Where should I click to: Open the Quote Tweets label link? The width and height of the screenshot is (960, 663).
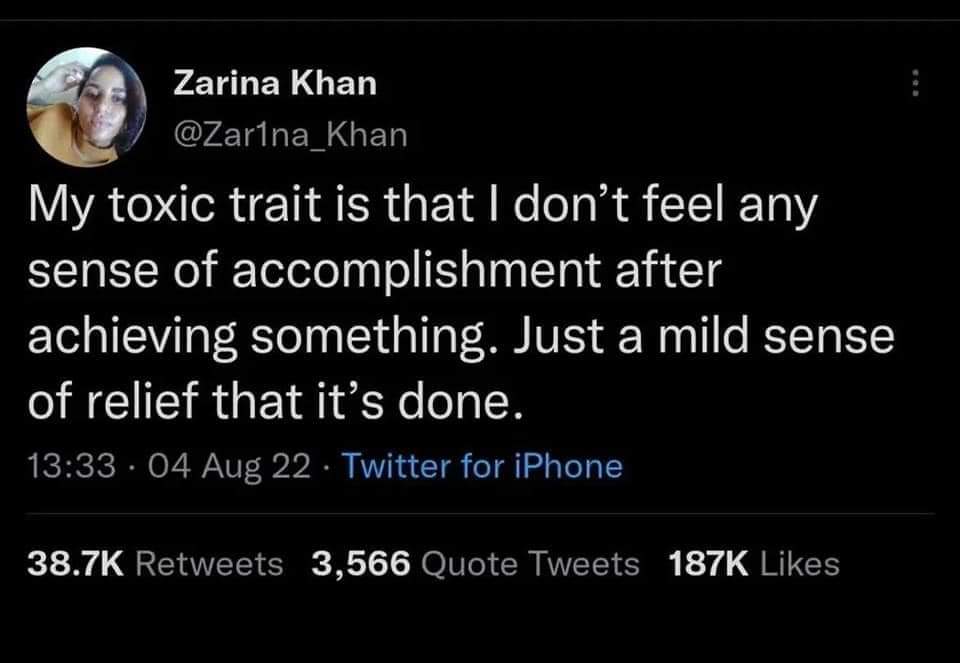point(531,564)
